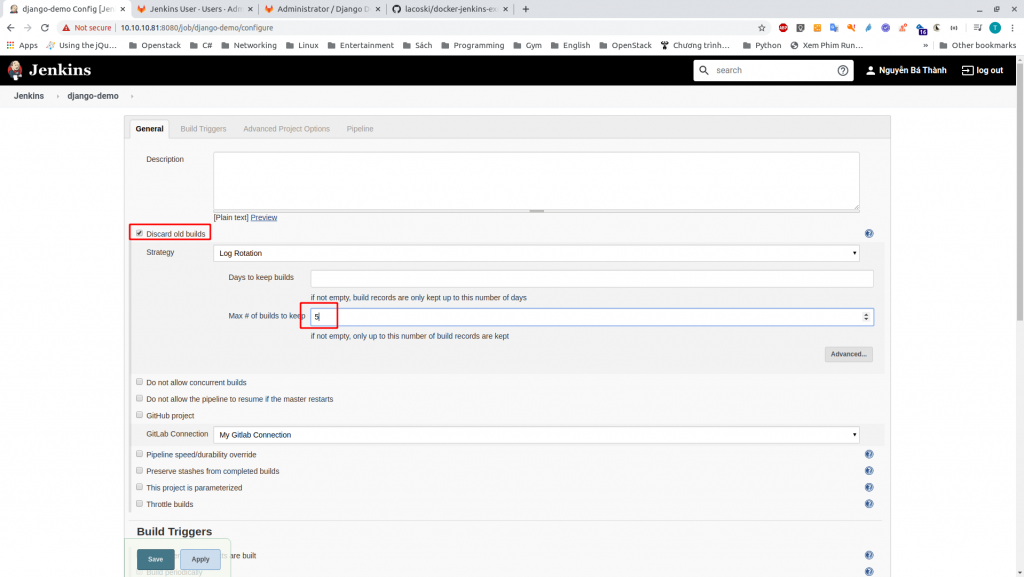Open a new browser tab with plus
The image size is (1024, 577).
coord(526,9)
